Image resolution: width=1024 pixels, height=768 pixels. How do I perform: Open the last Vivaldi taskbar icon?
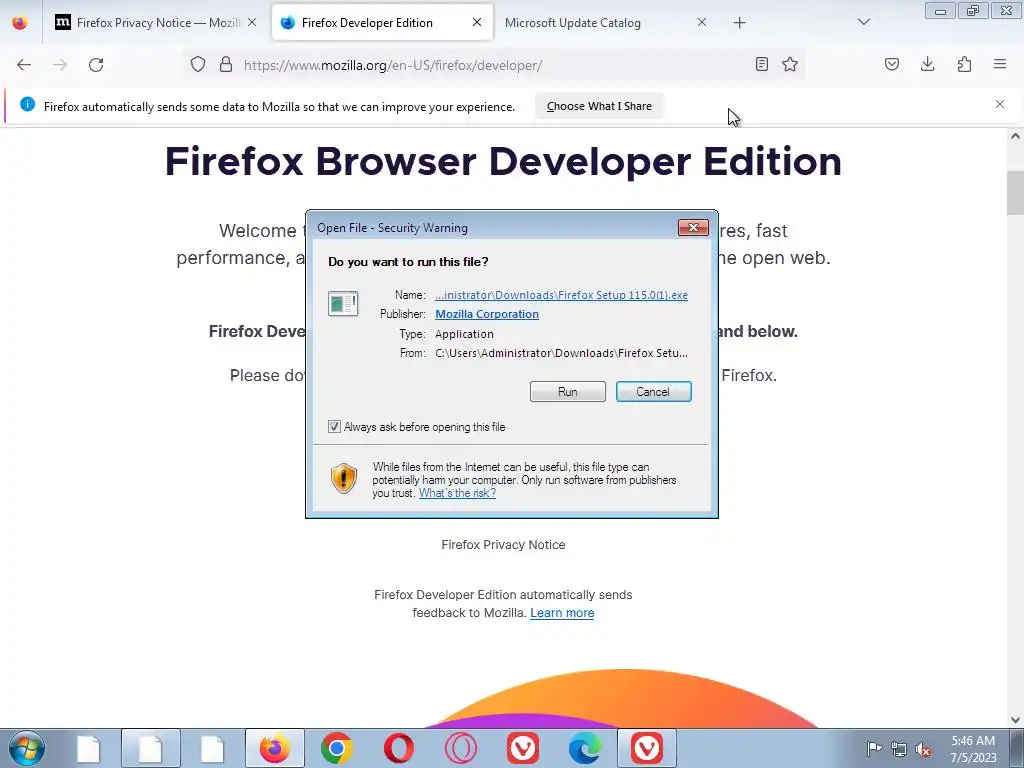coord(647,748)
